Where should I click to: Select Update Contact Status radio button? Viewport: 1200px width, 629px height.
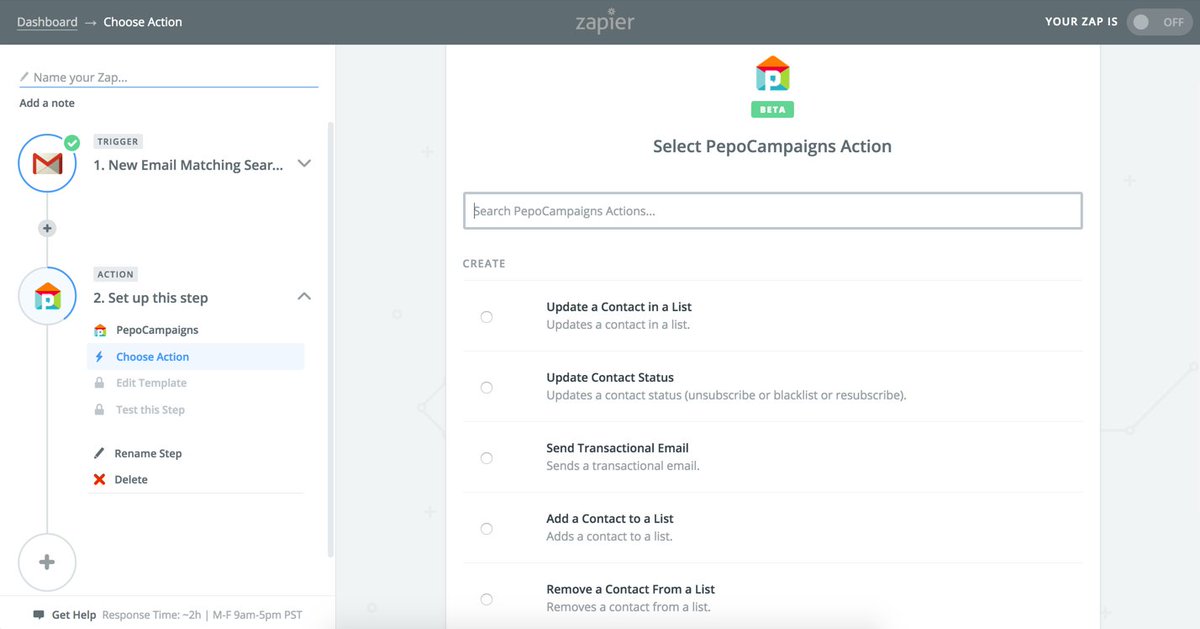point(486,387)
